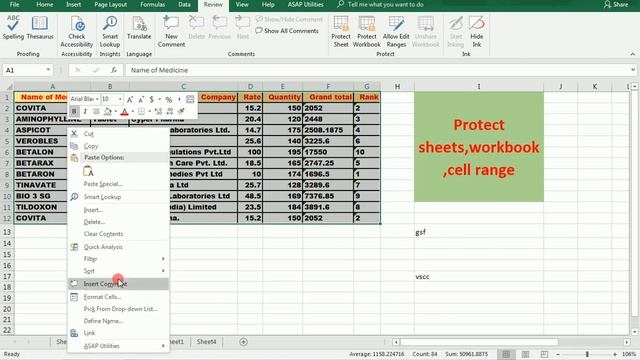Switch to Normal view in status bar
640x360 pixels.
coord(506,354)
